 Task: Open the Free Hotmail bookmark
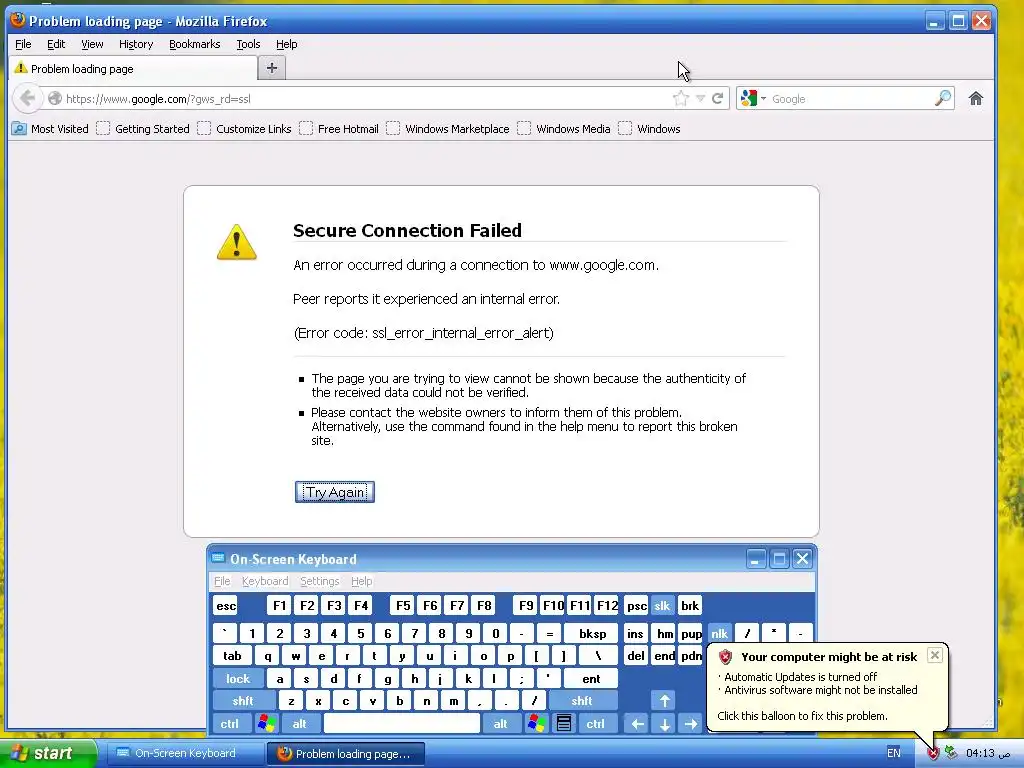[339, 129]
